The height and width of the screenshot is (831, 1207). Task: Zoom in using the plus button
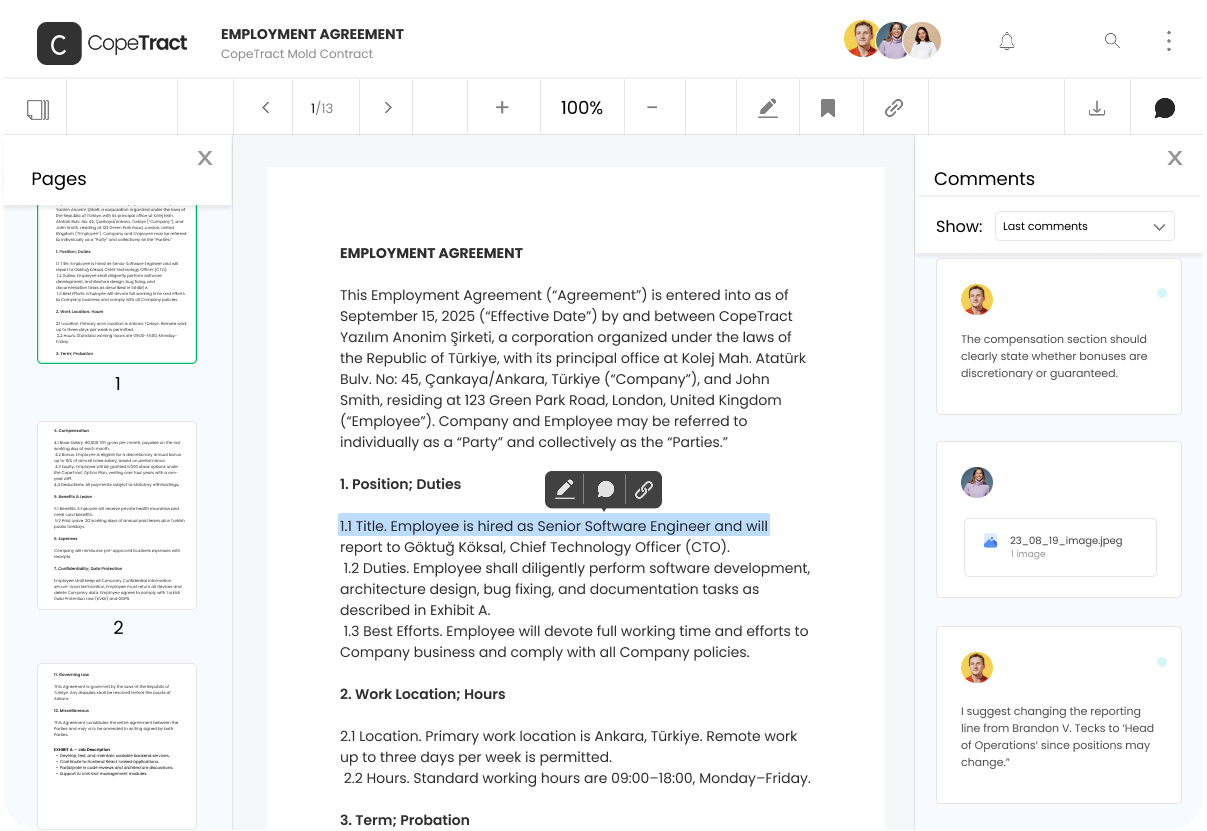point(503,107)
